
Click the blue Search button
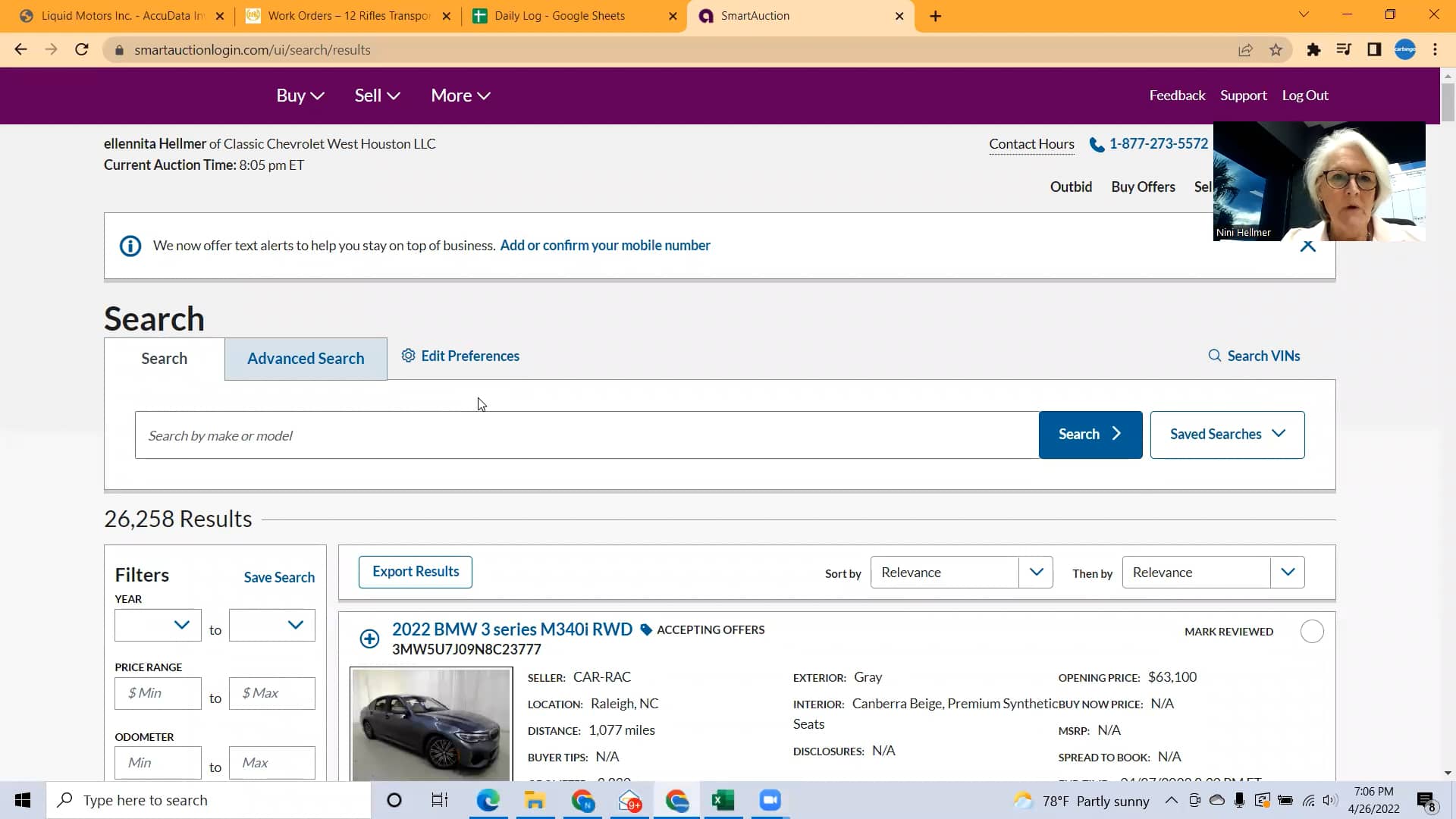pos(1090,435)
